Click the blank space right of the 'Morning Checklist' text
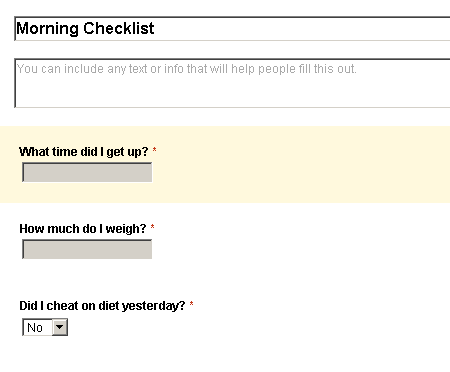Screen dimensions: 450x372 click(x=300, y=29)
